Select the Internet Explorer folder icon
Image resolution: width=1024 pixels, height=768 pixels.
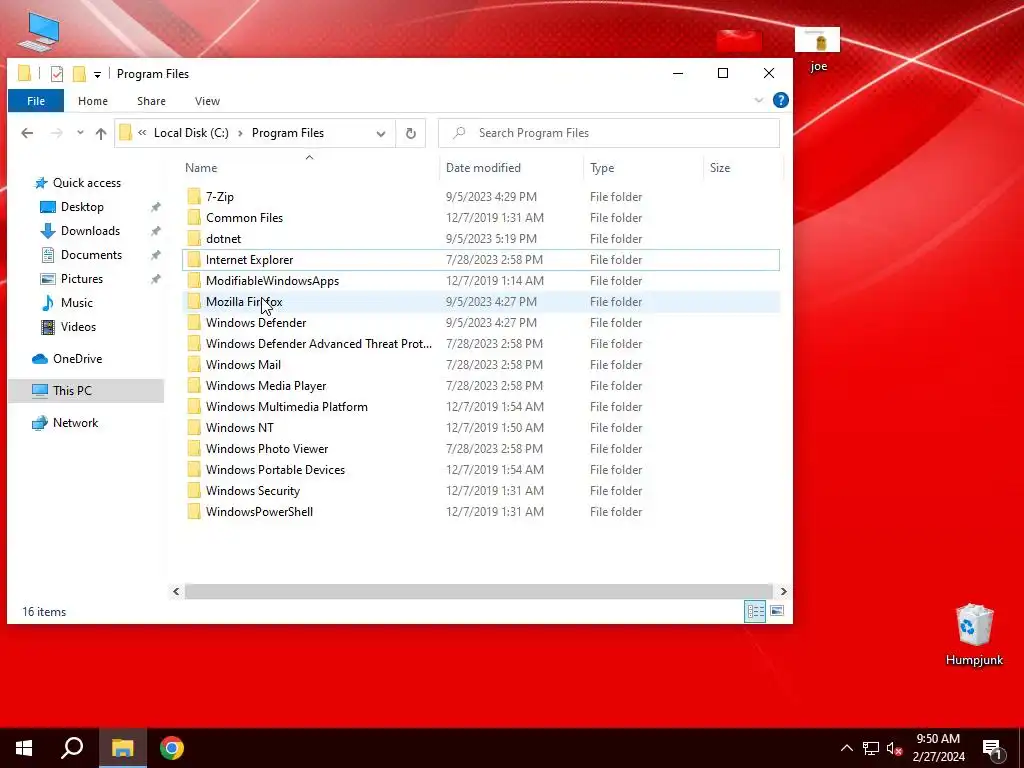click(x=194, y=259)
